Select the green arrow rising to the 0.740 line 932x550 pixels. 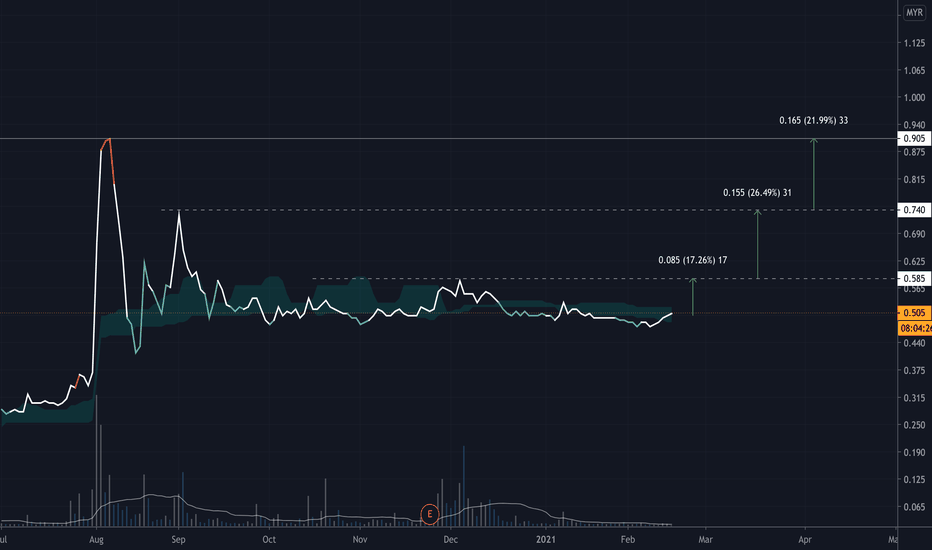pos(757,244)
